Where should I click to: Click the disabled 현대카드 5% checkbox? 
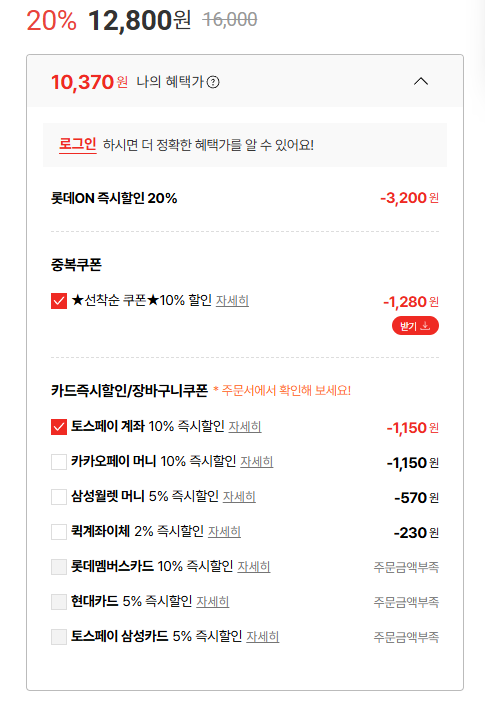coord(59,602)
